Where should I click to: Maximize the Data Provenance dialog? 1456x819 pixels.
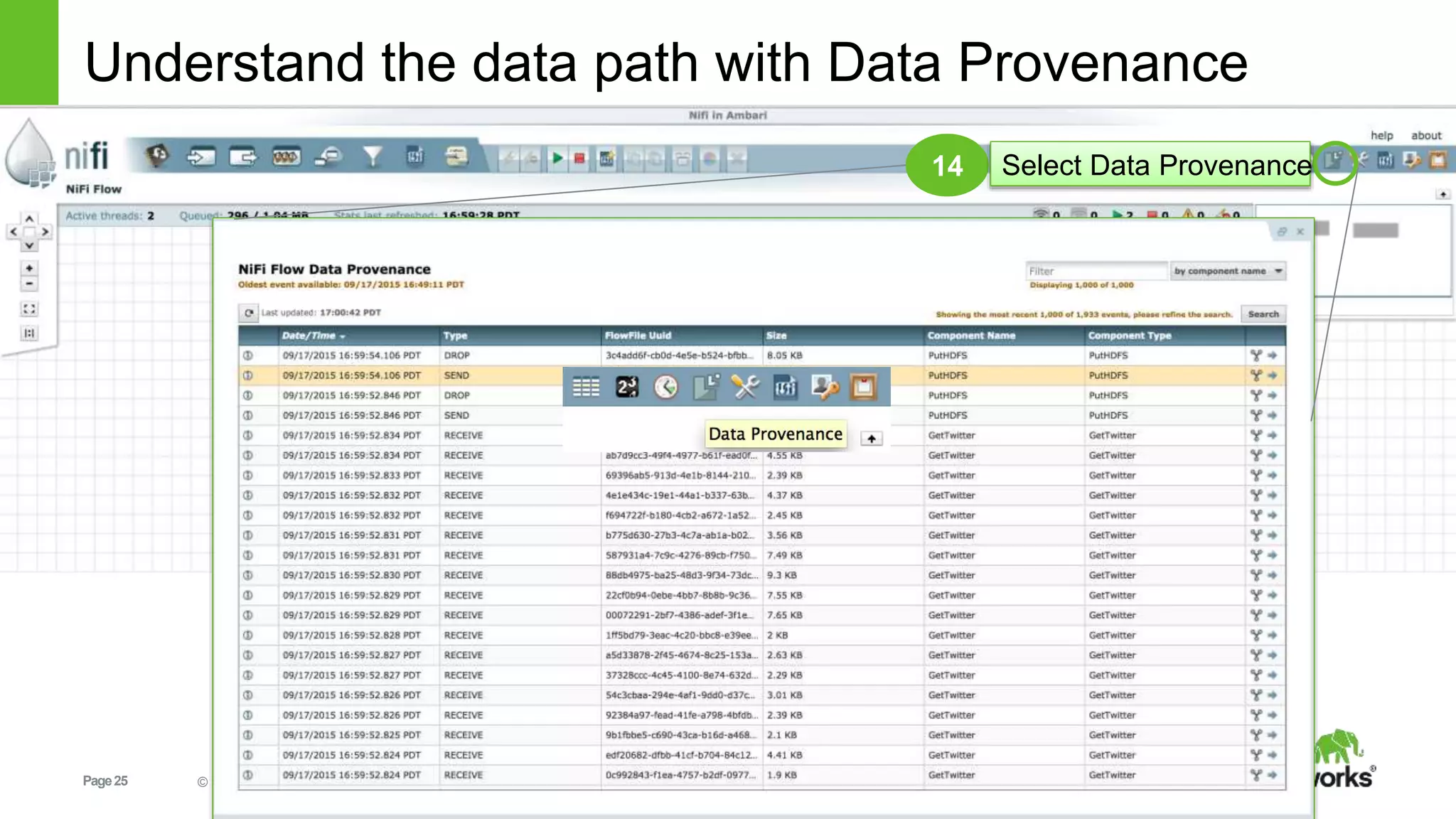(x=1282, y=232)
